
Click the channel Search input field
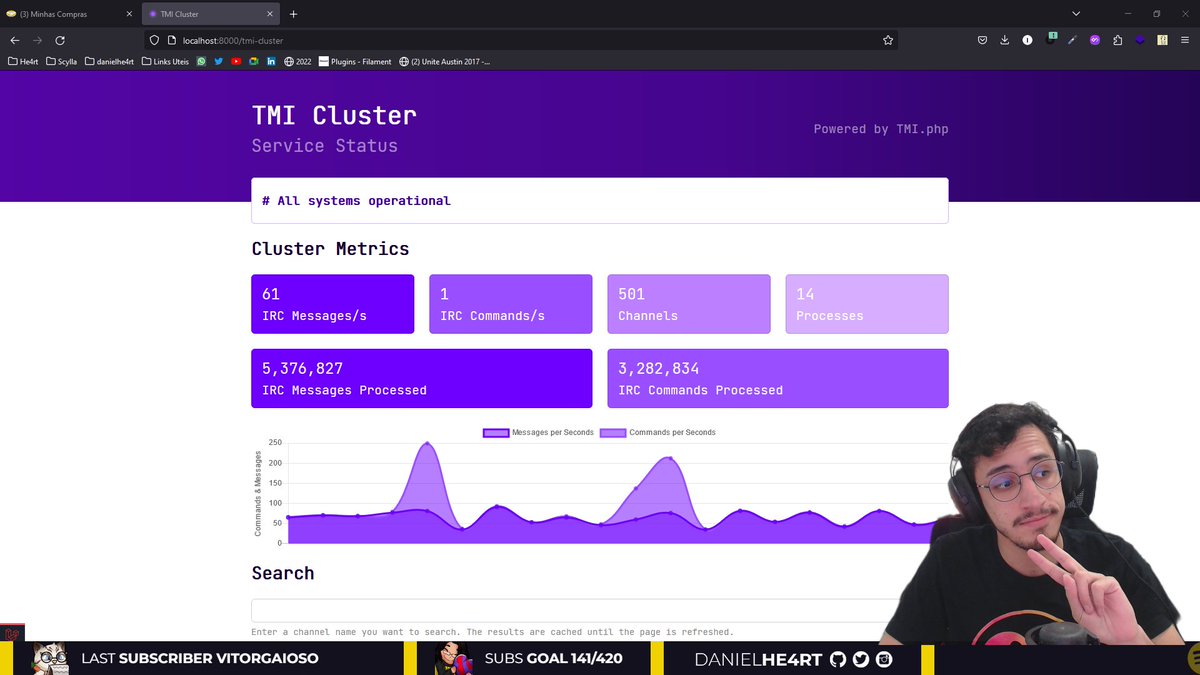600,610
